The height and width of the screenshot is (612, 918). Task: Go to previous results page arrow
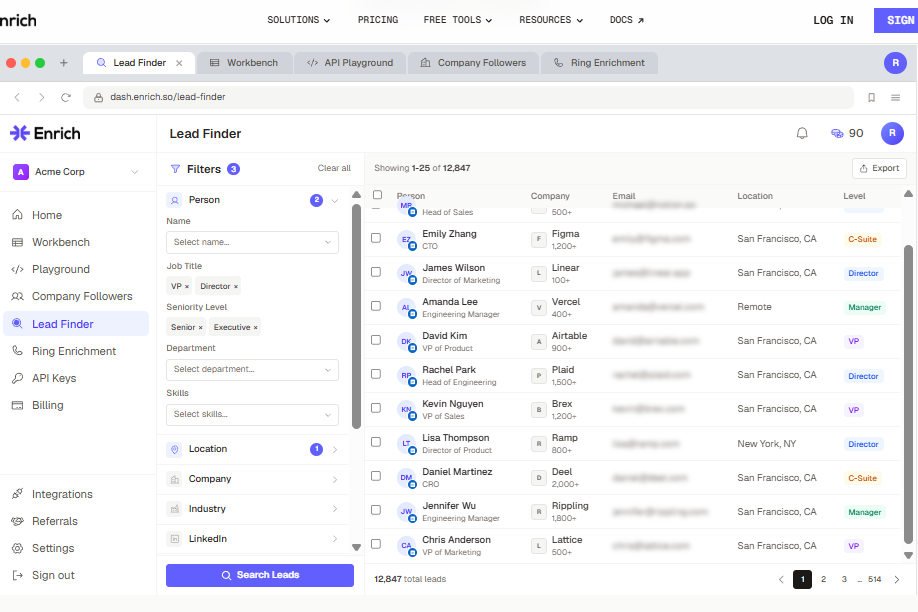[781, 579]
